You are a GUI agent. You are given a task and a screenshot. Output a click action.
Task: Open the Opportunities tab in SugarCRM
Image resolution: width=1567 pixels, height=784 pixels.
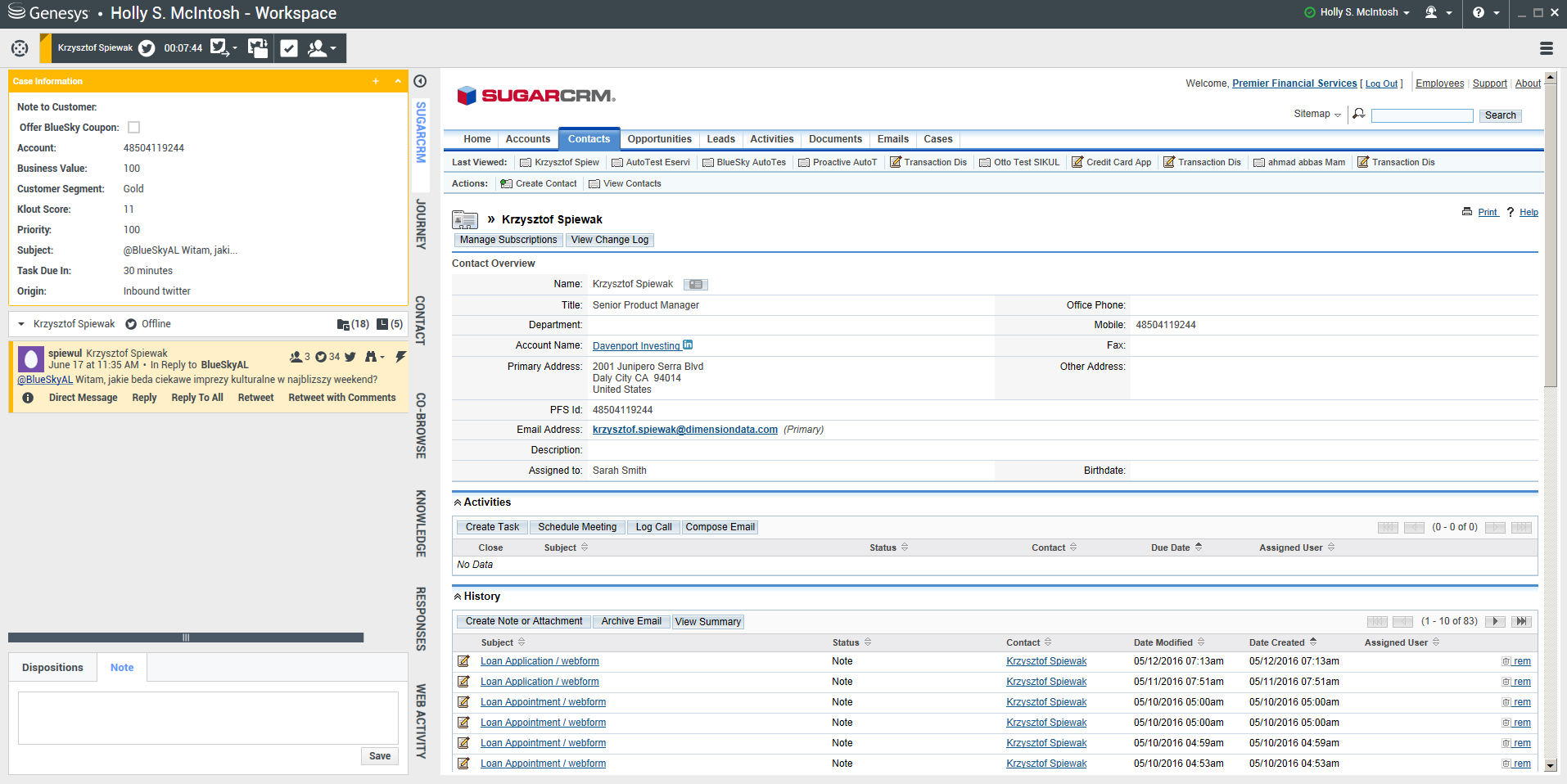pyautogui.click(x=659, y=139)
